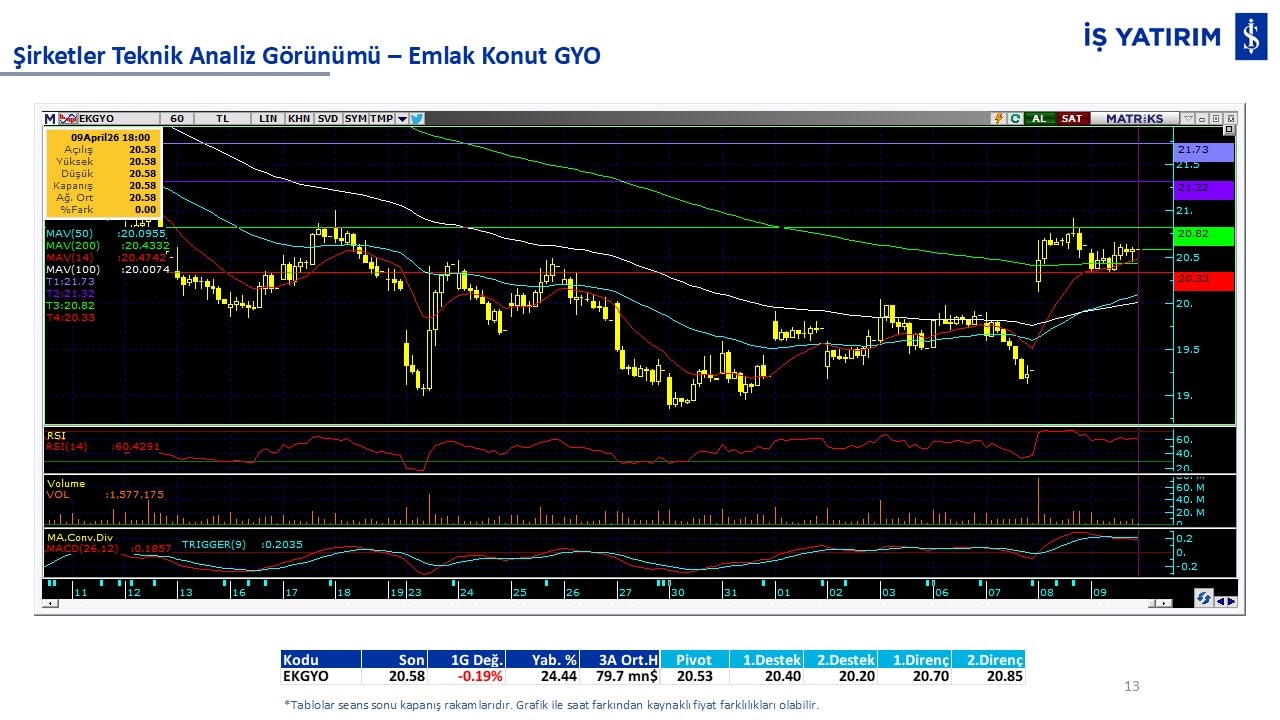This screenshot has height=720, width=1280.
Task: Click the green 20.82 price level label
Action: 1204,236
